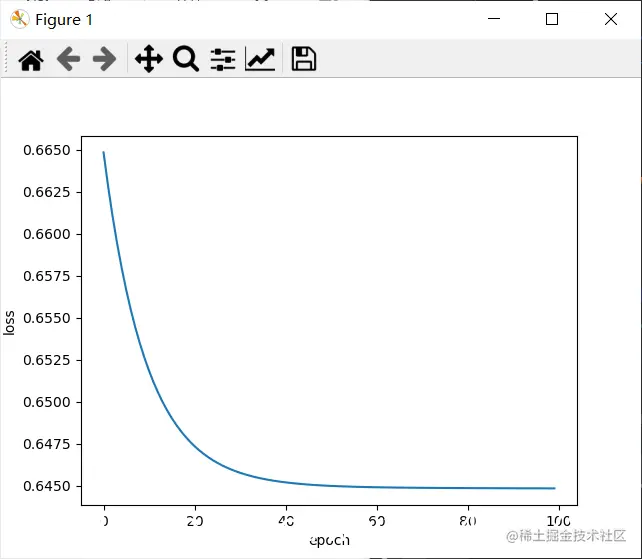Viewport: 642px width, 559px height.
Task: Click the y-tick label 0.6600
Action: click(47, 234)
